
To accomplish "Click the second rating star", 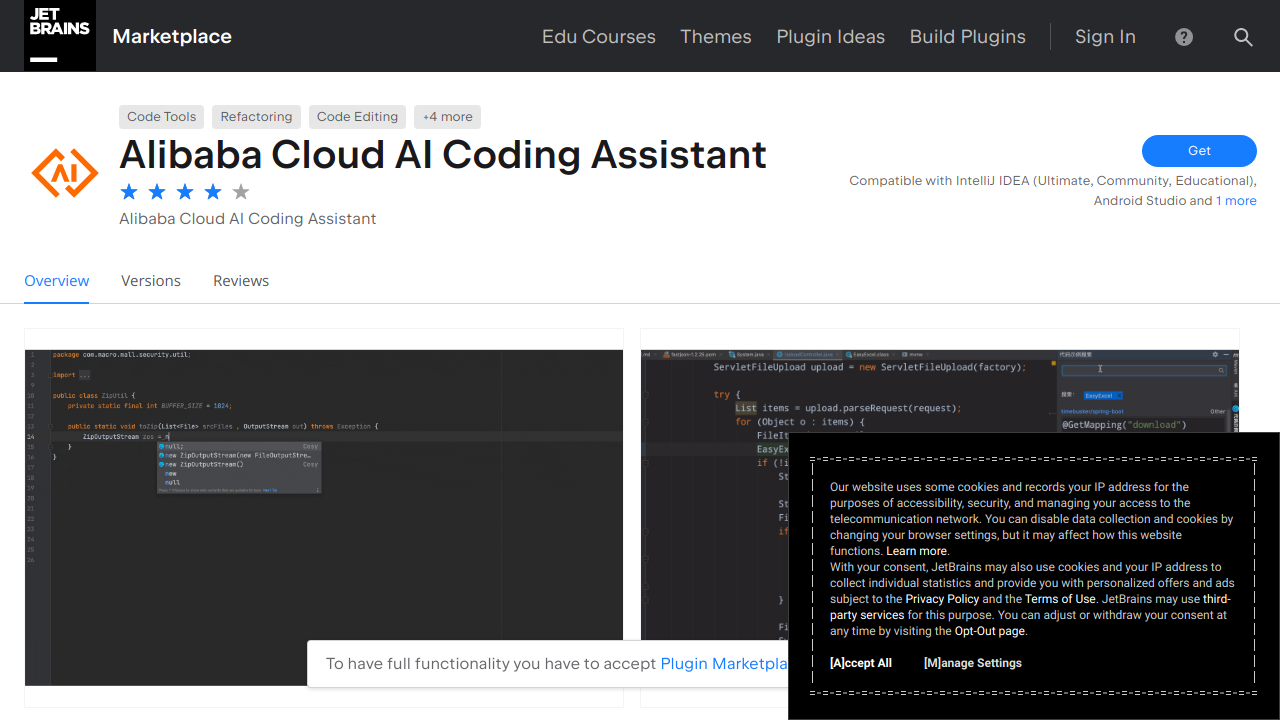I will [157, 192].
